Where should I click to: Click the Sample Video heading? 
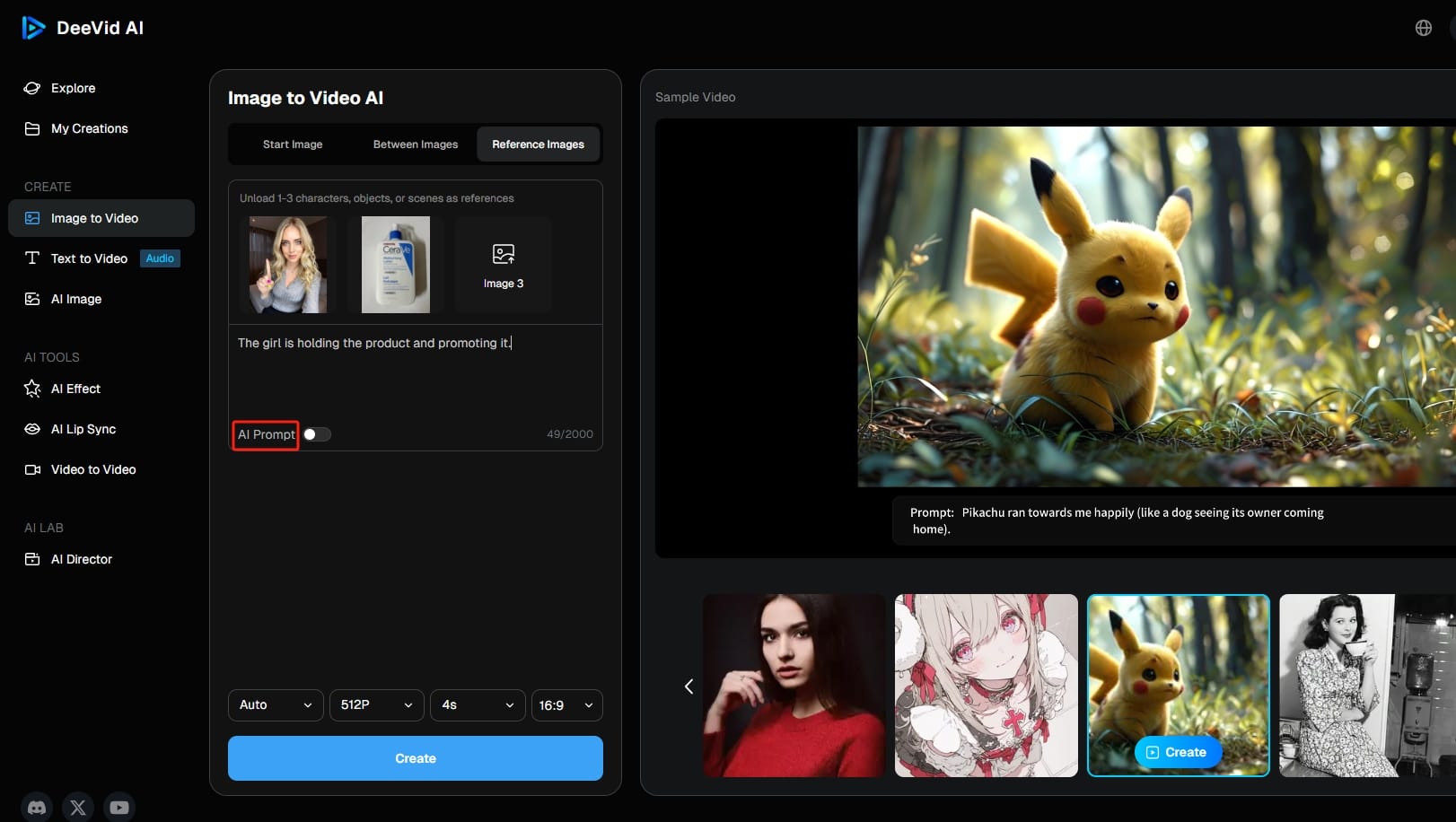point(695,97)
